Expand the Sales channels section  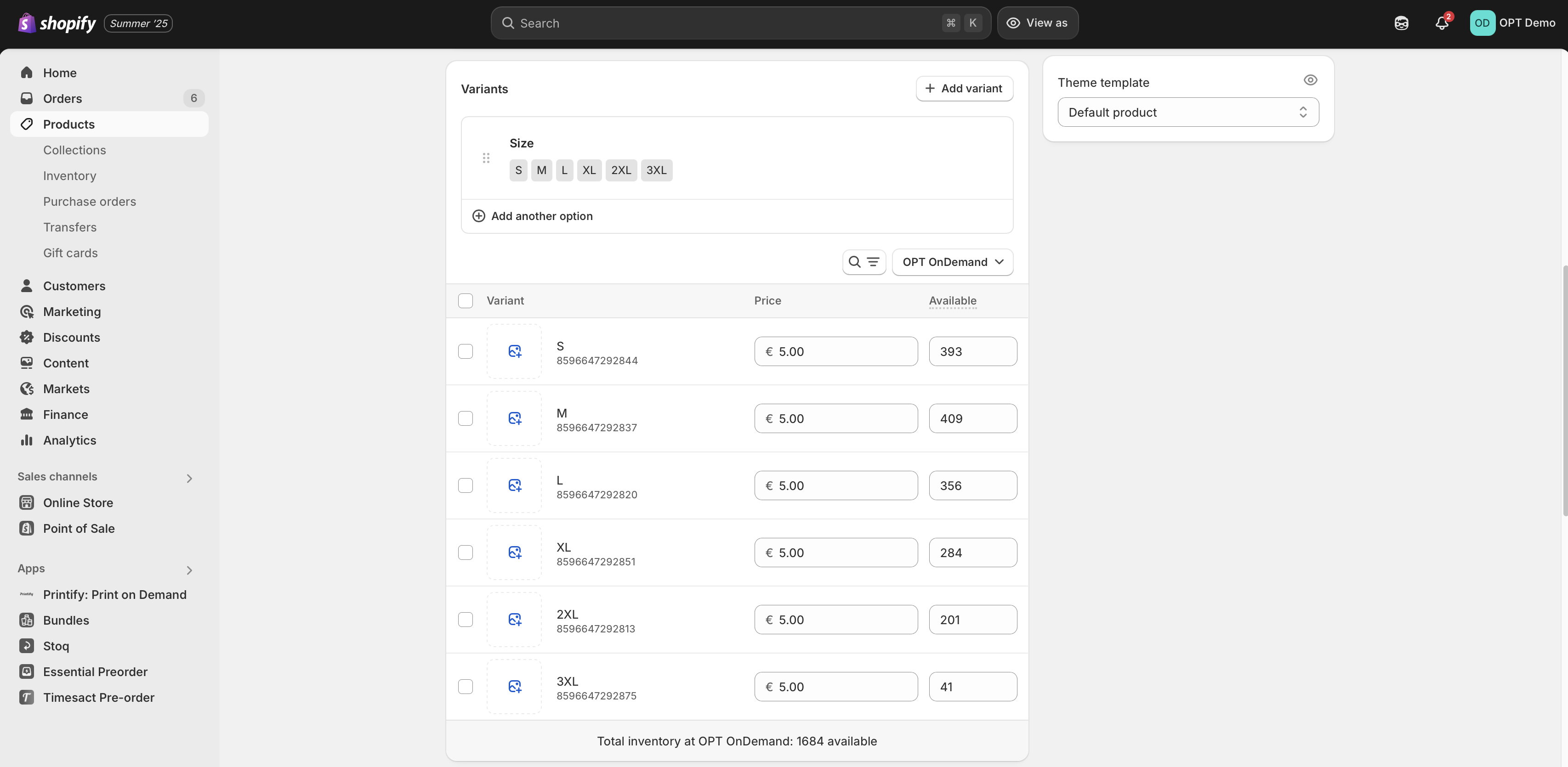(189, 478)
